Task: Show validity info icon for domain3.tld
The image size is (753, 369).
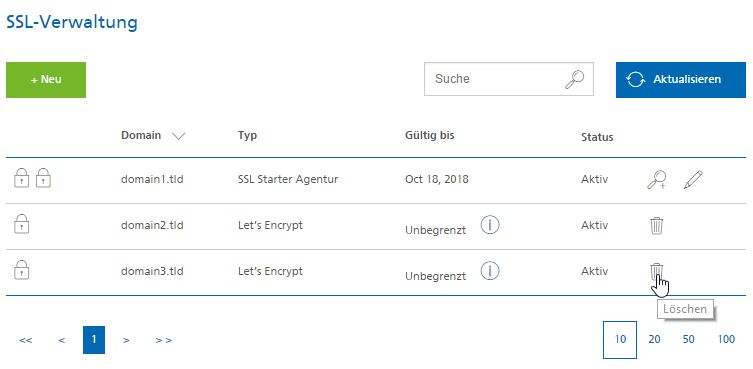Action: 490,271
